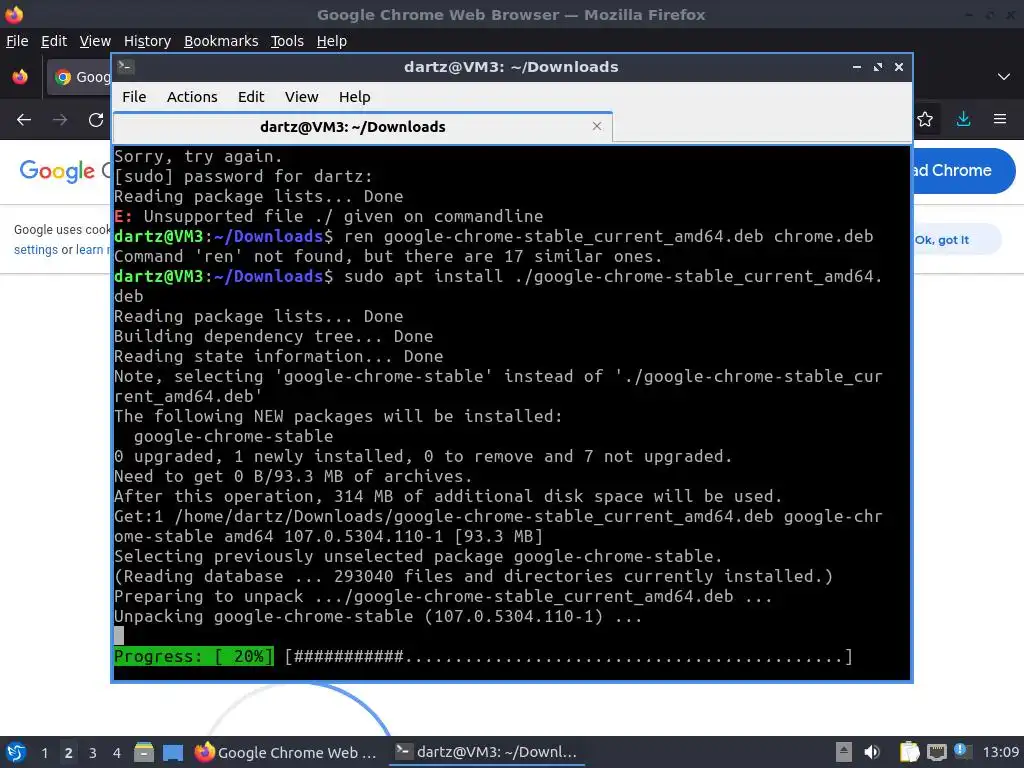Select the Google Chrome tab in Firefox

79,77
